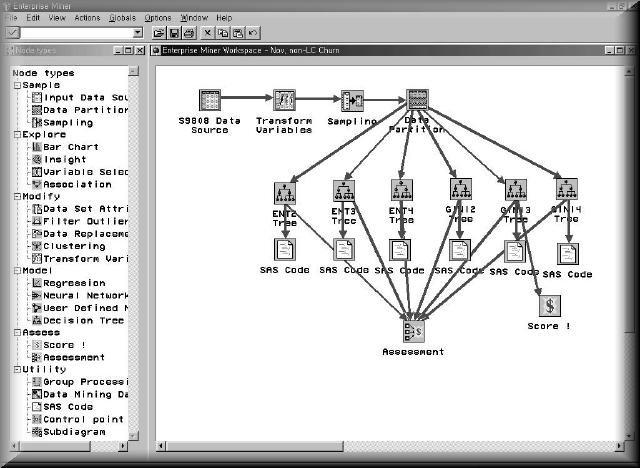Image resolution: width=640 pixels, height=468 pixels.
Task: Select the Assessment node in workspace
Action: pyautogui.click(x=414, y=331)
